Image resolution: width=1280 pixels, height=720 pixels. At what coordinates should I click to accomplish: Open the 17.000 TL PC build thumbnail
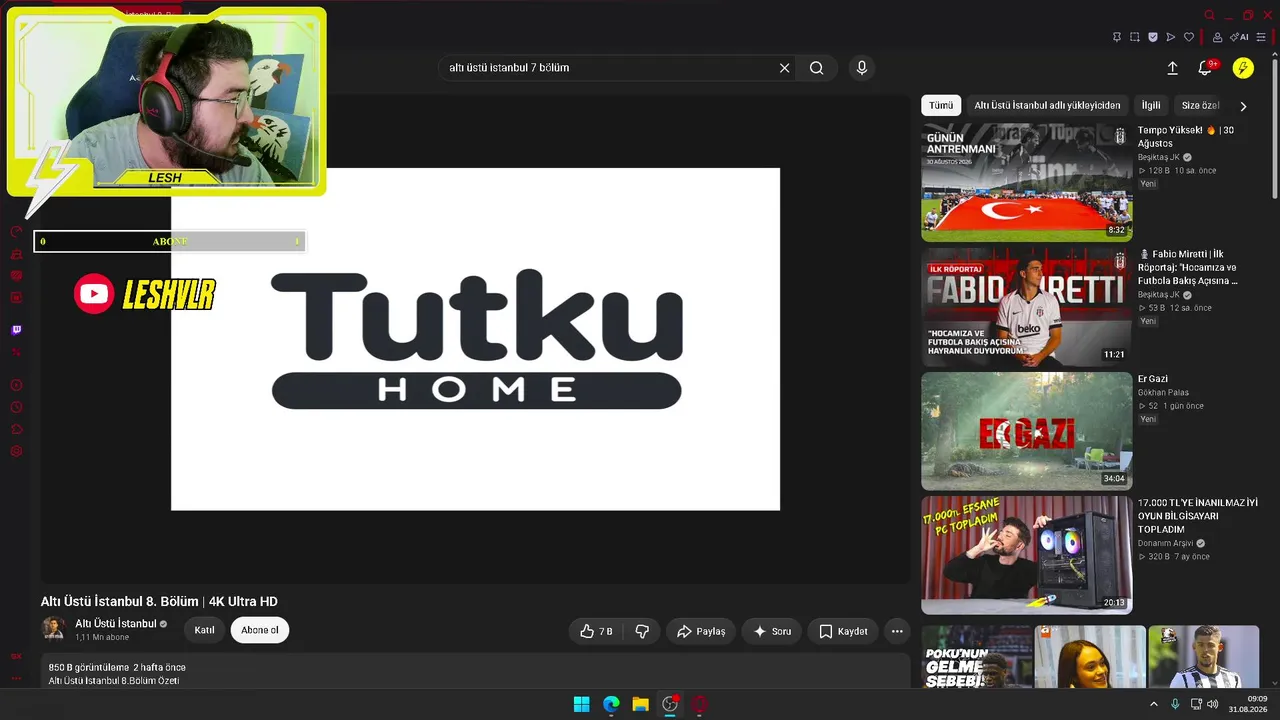[x=1027, y=555]
